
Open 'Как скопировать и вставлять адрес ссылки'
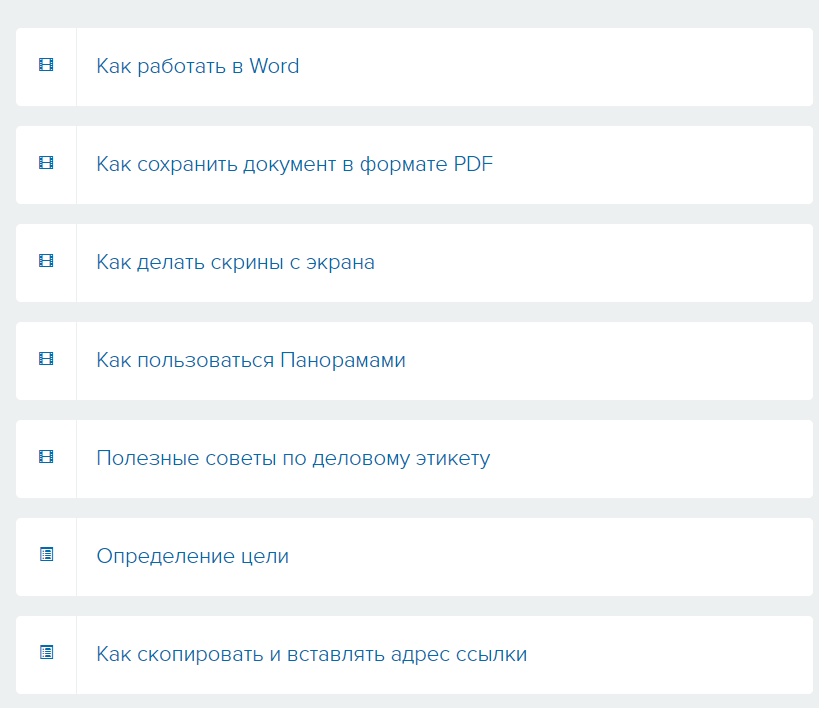[312, 654]
